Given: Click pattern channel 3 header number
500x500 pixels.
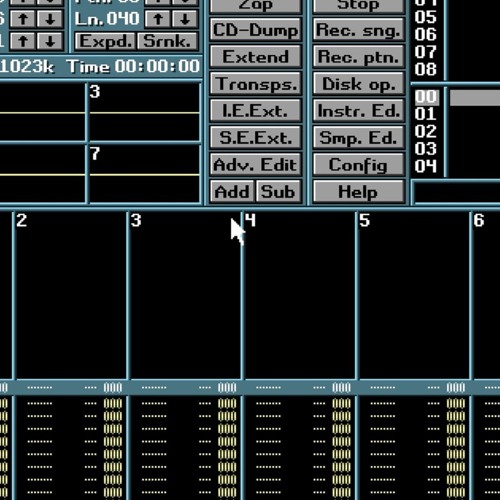Looking at the screenshot, I should click(x=136, y=220).
